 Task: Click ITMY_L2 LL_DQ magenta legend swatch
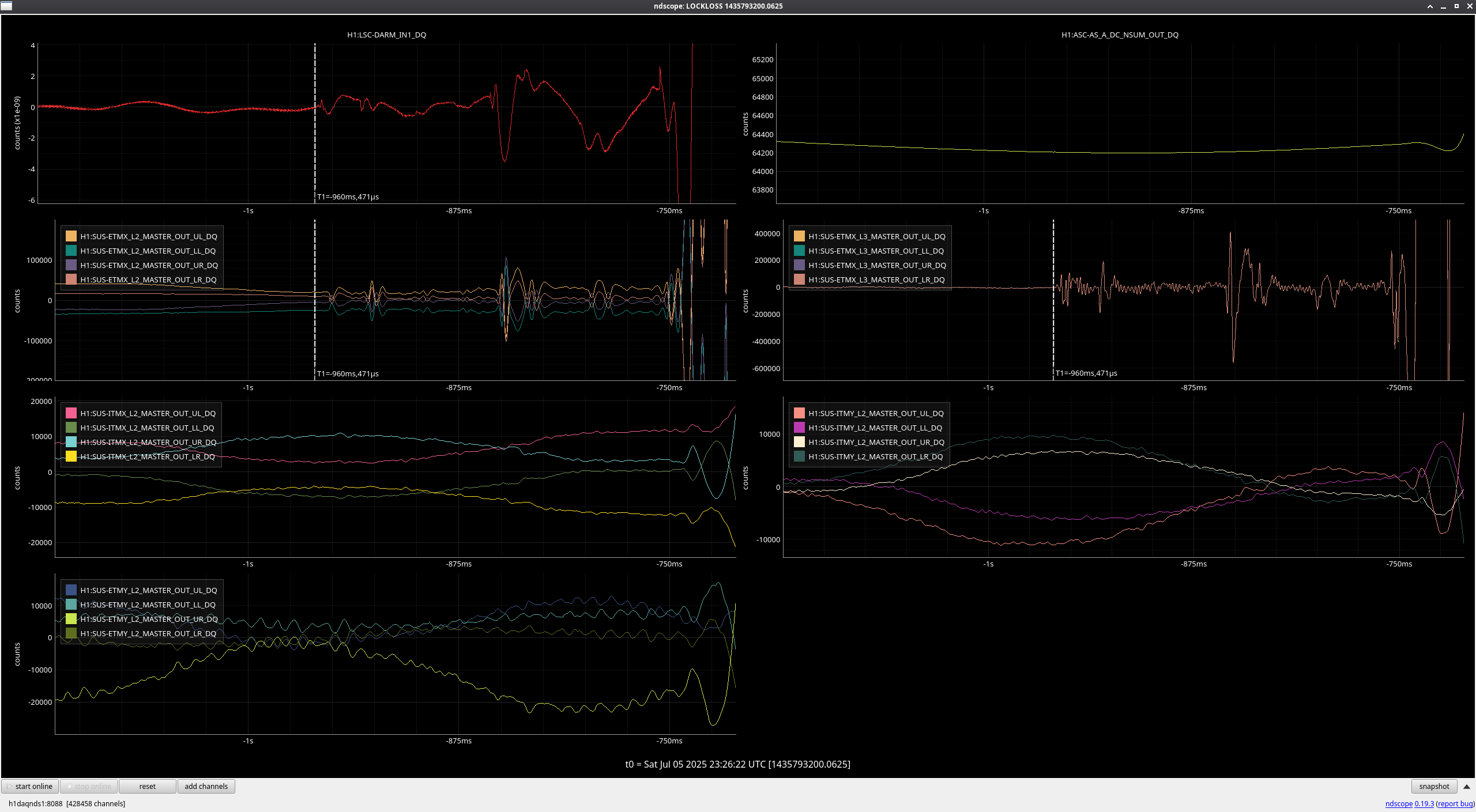point(799,428)
